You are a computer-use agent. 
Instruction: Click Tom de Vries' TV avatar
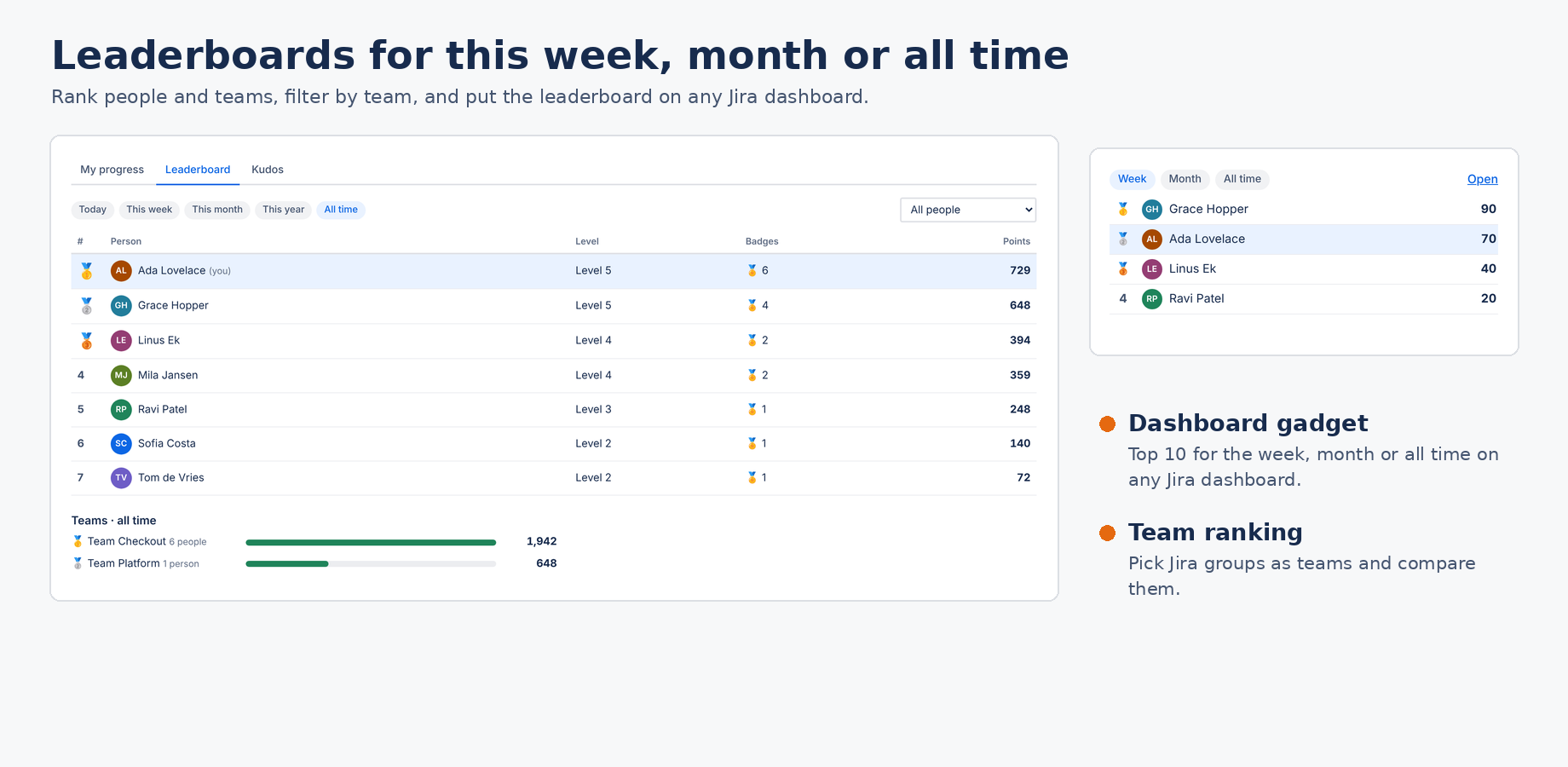pos(121,478)
